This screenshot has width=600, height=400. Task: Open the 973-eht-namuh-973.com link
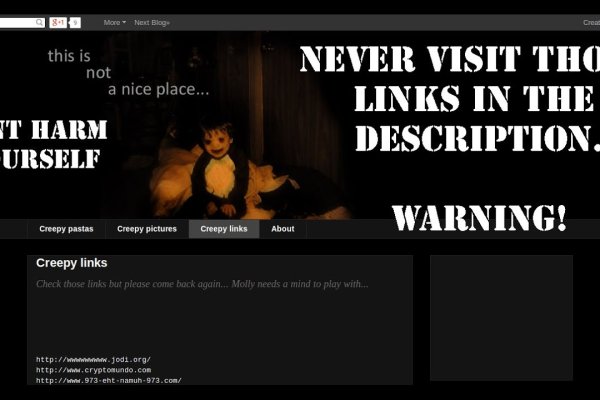[x=109, y=380]
